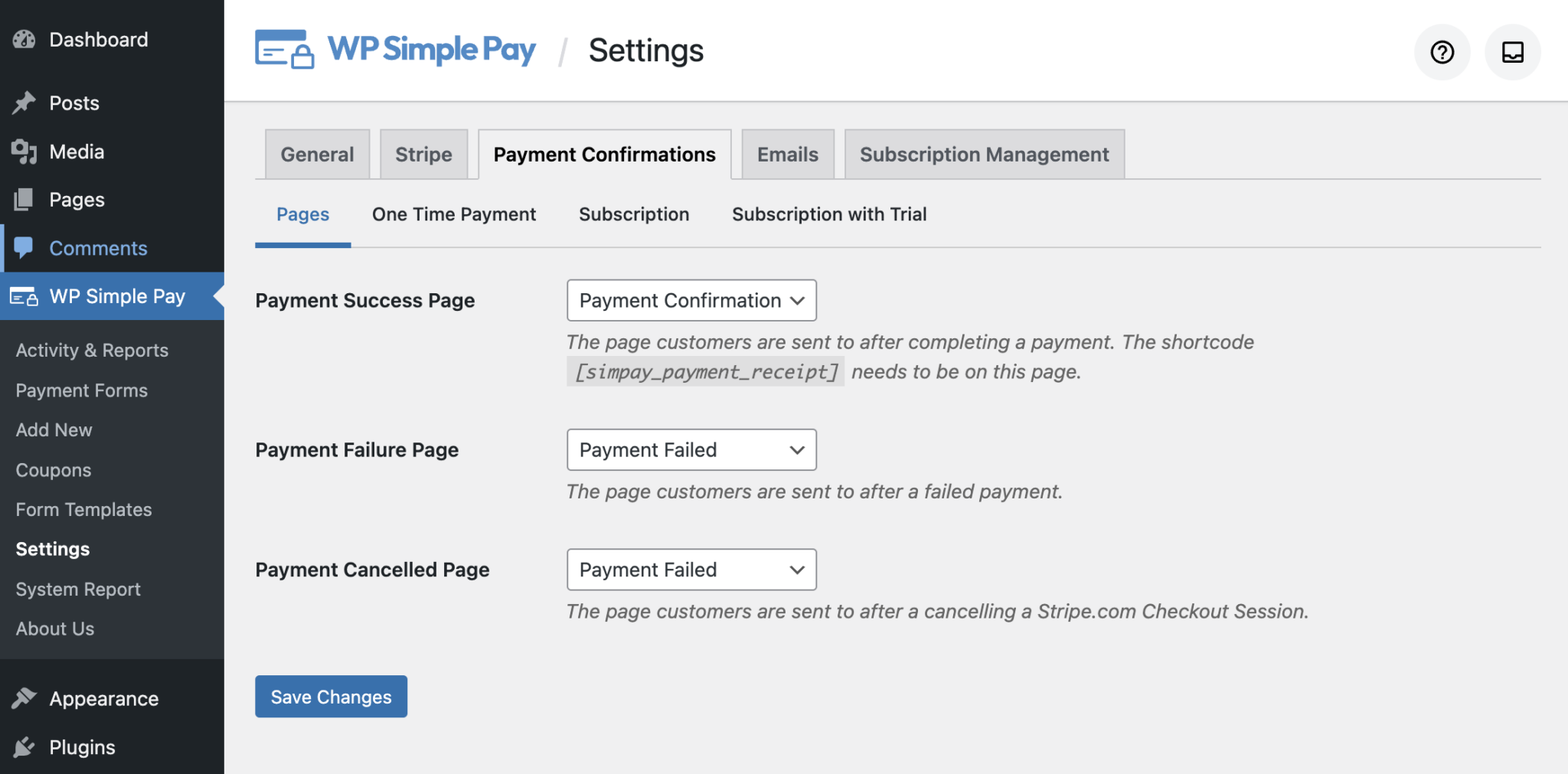Open the Payment Failure Page dropdown
Viewport: 1568px width, 774px height.
(690, 449)
